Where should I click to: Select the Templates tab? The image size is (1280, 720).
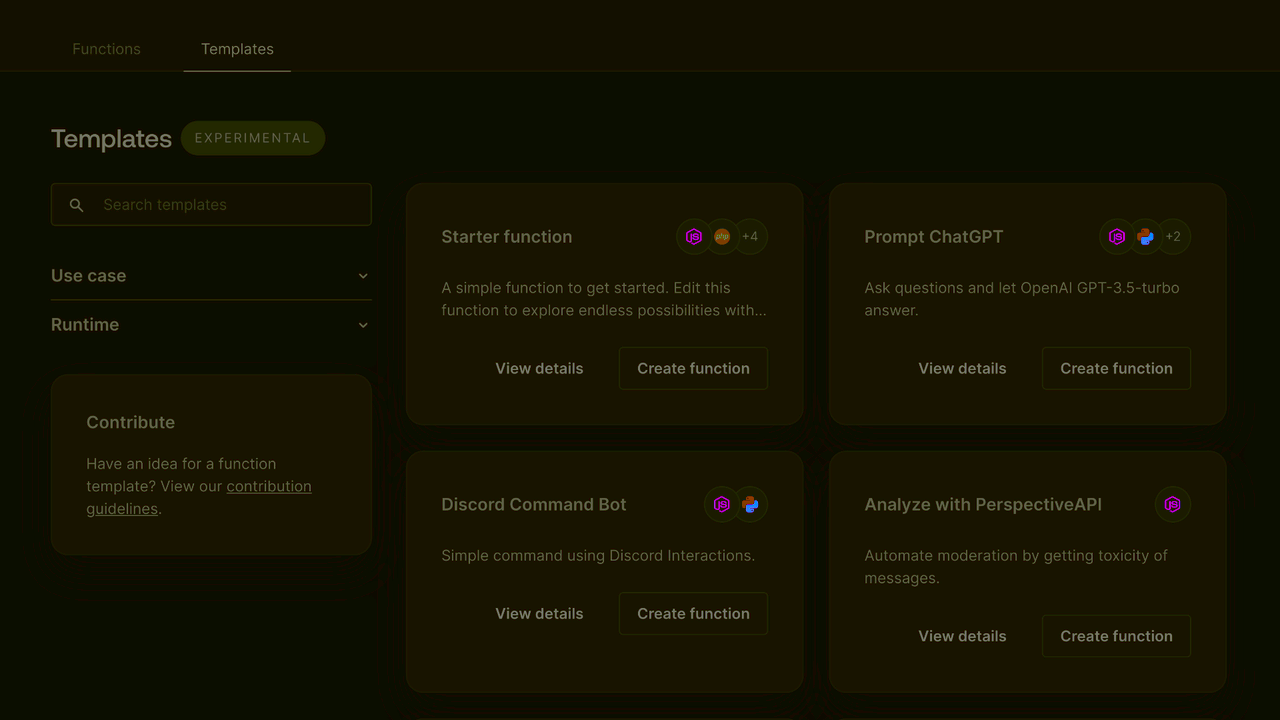pyautogui.click(x=237, y=48)
